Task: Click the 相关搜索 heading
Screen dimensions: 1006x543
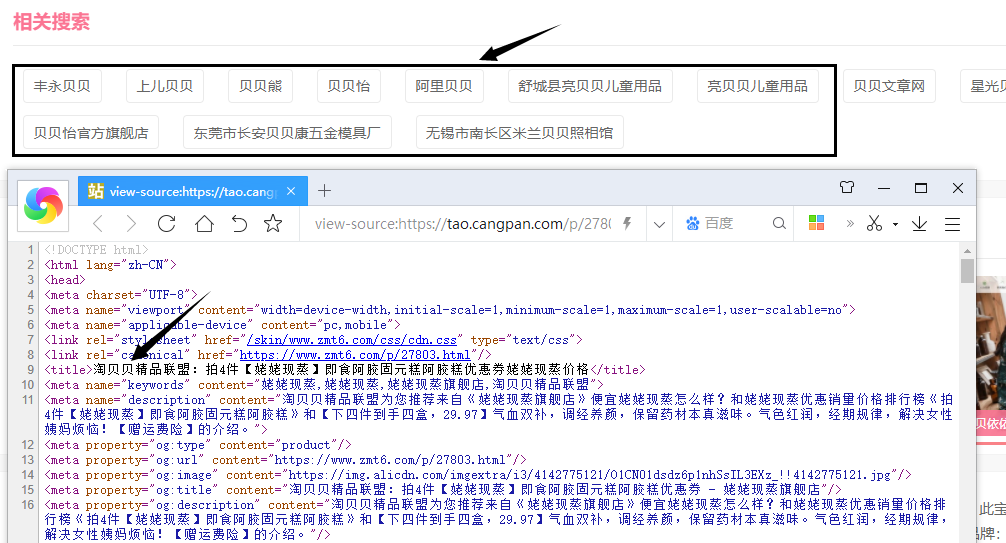Action: coord(51,22)
